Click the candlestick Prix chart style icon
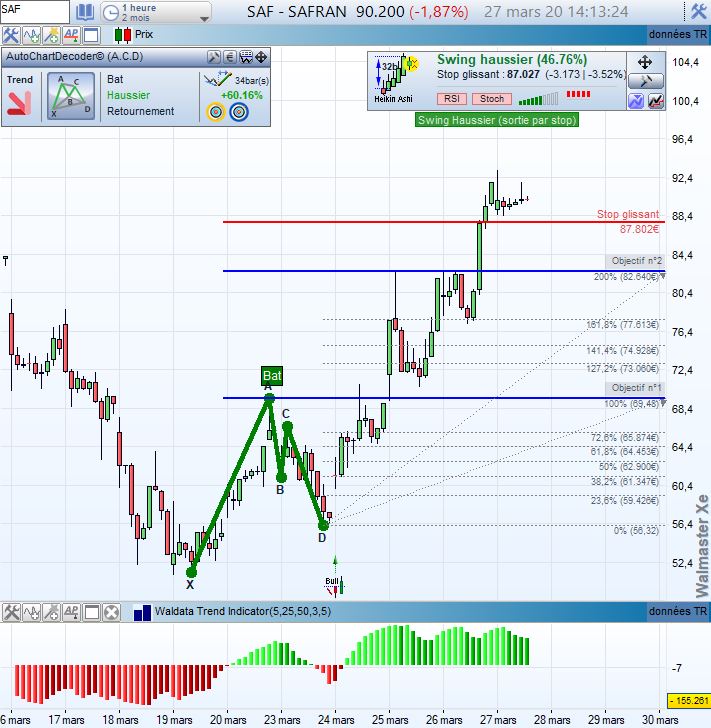The height and width of the screenshot is (728, 711). tap(123, 35)
